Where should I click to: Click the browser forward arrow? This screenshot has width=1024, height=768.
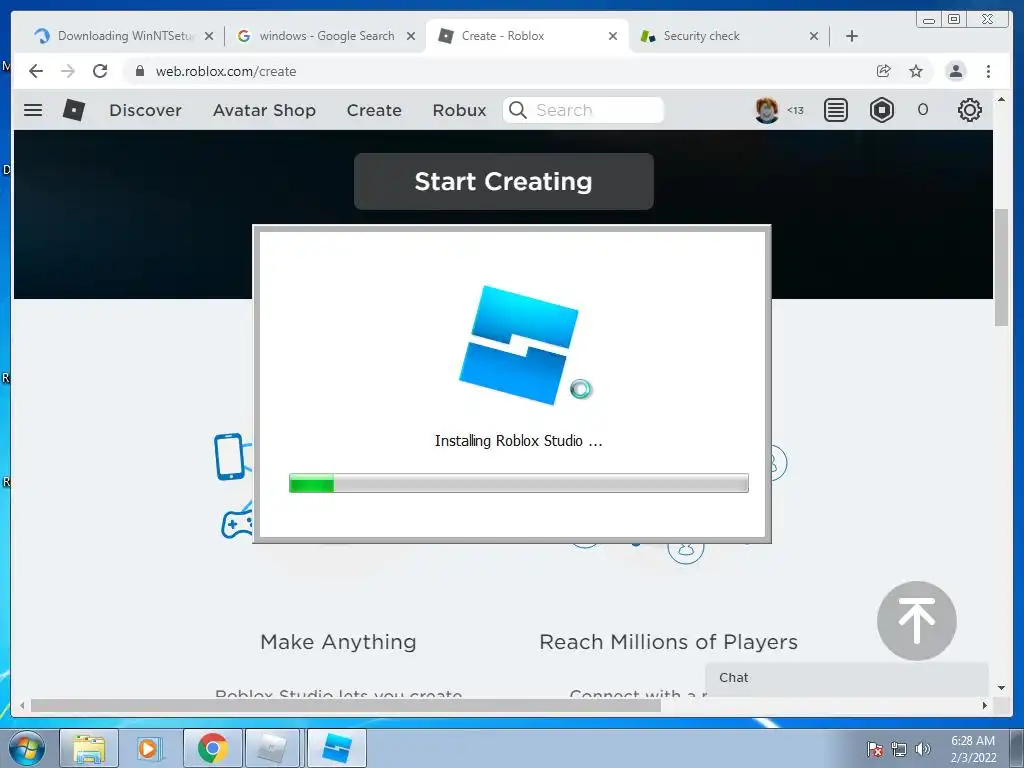pyautogui.click(x=68, y=71)
